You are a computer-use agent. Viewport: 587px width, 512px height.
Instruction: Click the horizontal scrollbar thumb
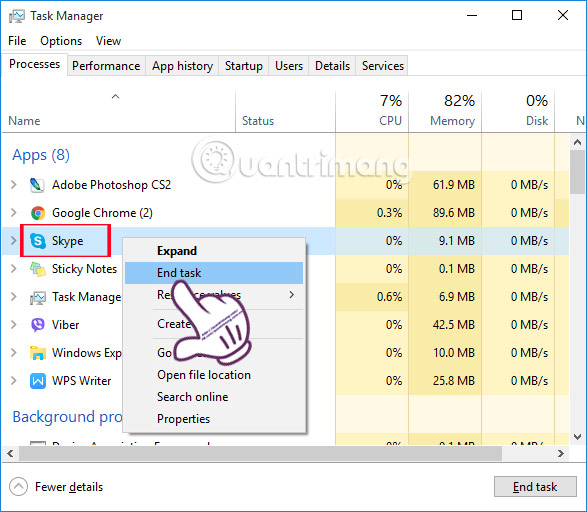(x=261, y=454)
